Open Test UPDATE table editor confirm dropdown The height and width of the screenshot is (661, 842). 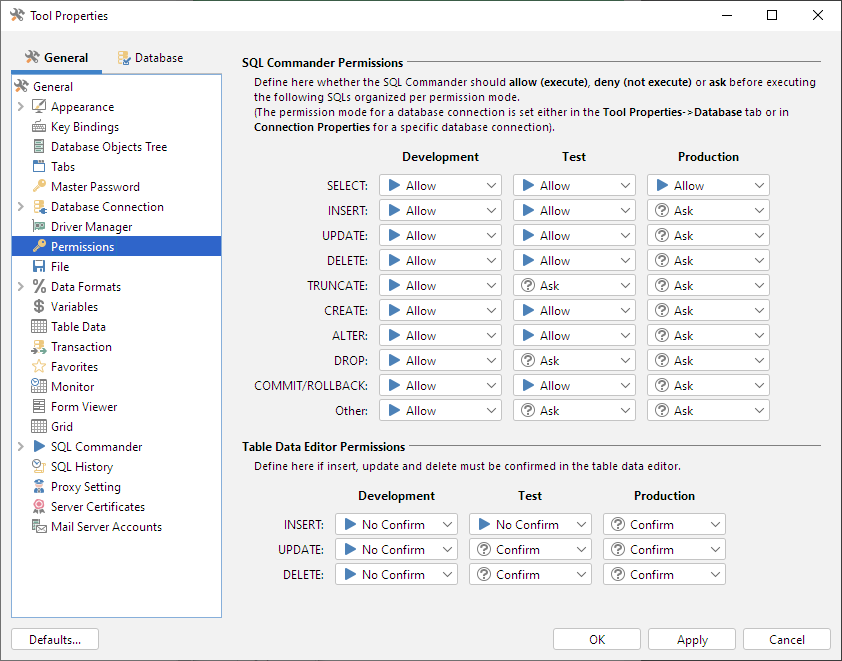530,550
